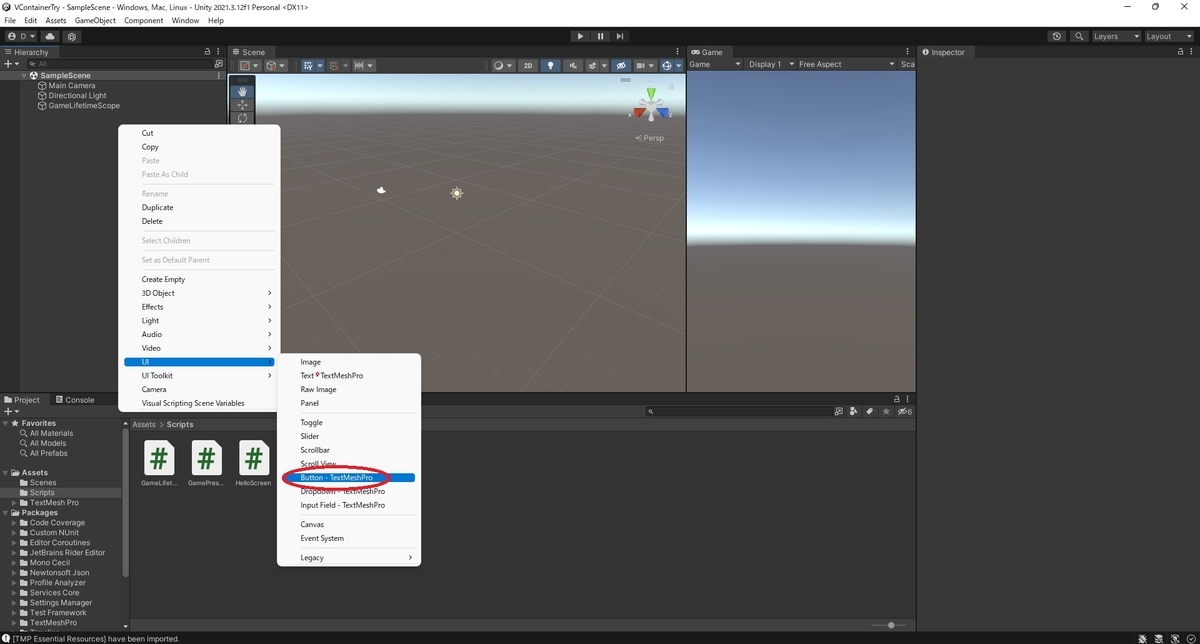The width and height of the screenshot is (1200, 644).
Task: Select the HelloScreen script asset
Action: (x=253, y=463)
